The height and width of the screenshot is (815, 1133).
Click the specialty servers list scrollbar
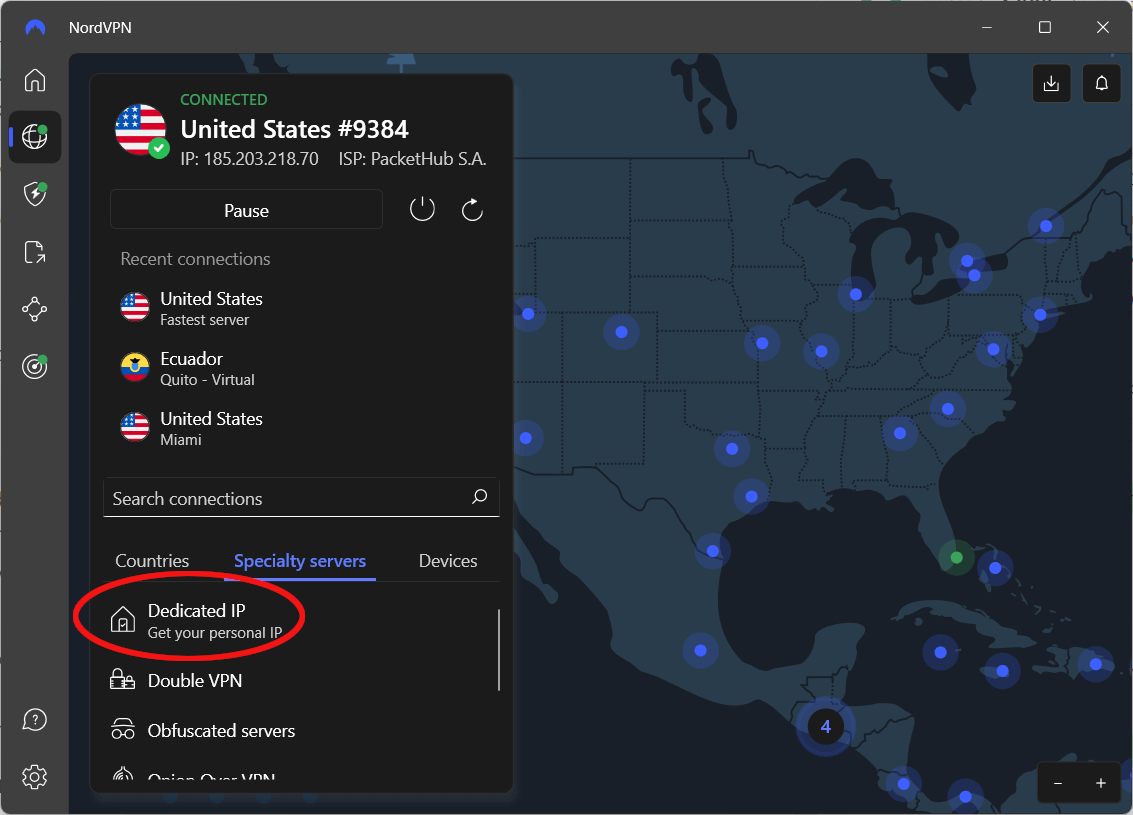coord(499,650)
